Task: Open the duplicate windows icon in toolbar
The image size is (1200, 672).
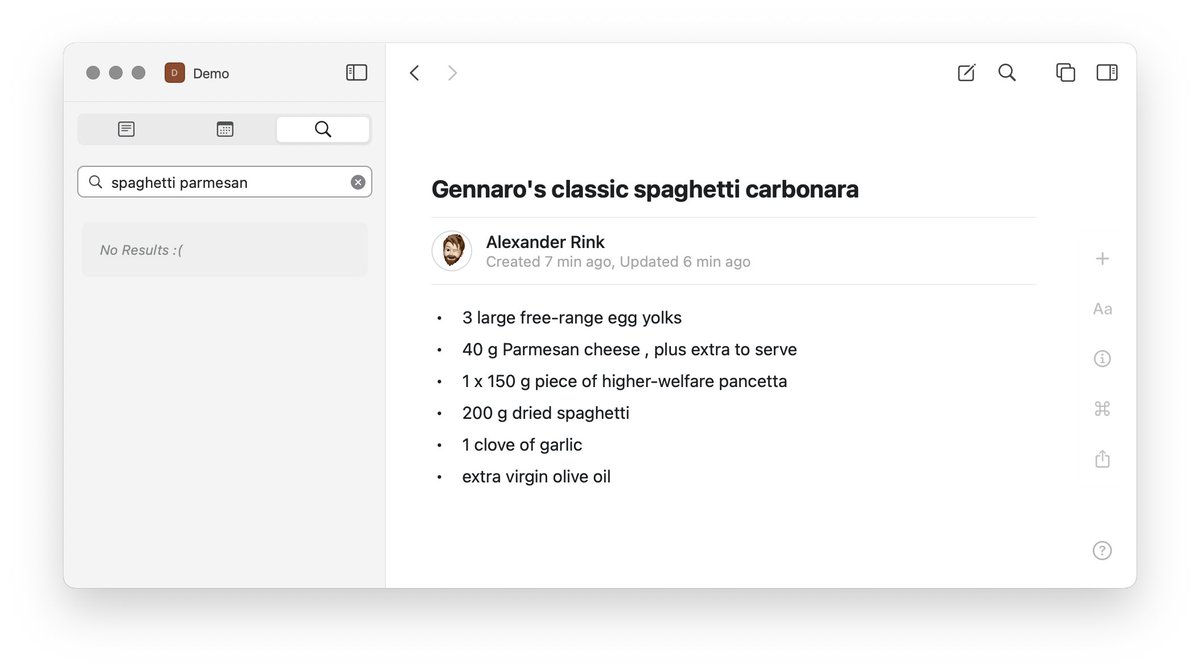Action: pyautogui.click(x=1066, y=72)
